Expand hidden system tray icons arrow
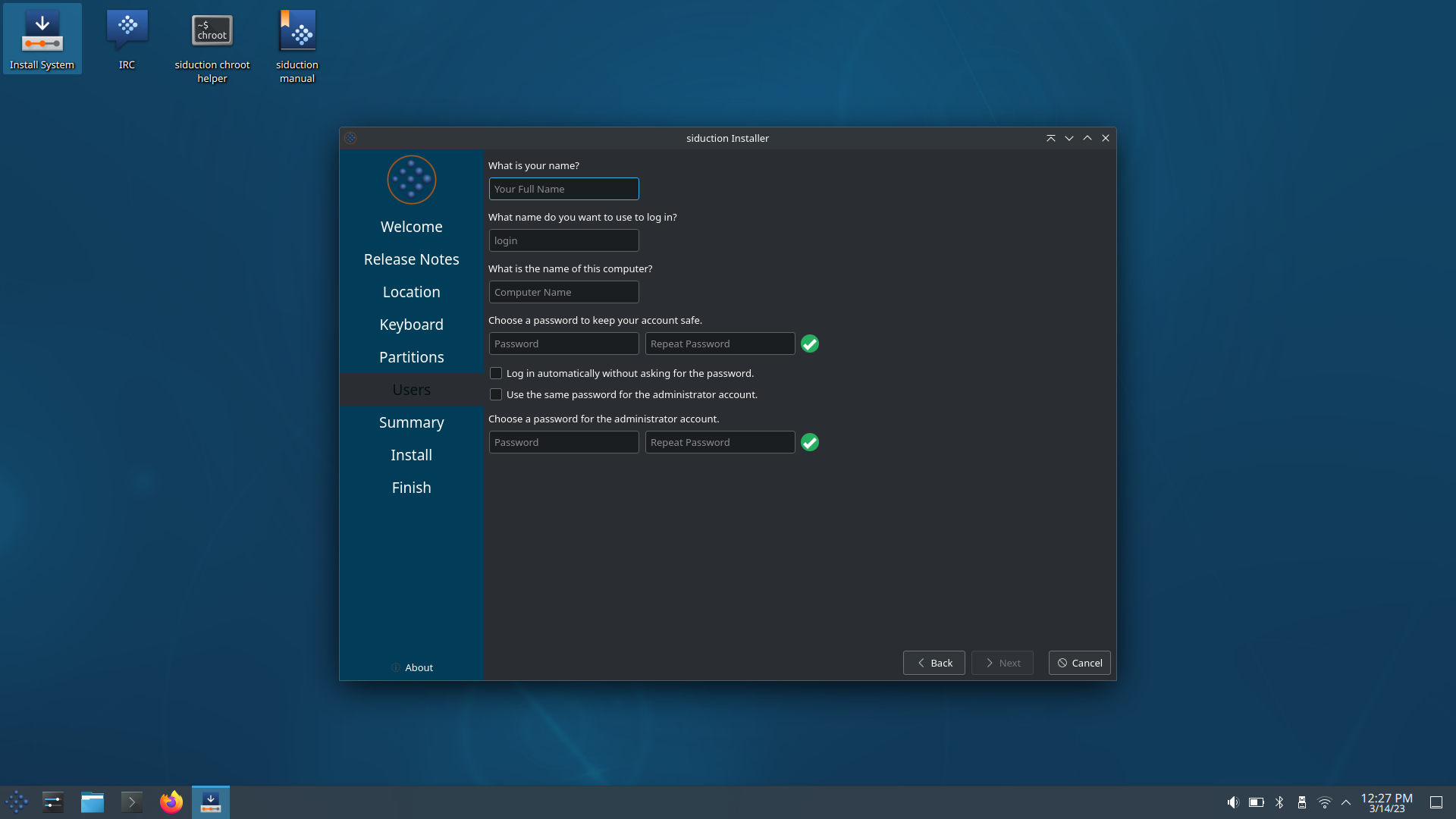The image size is (1456, 819). point(1346,802)
